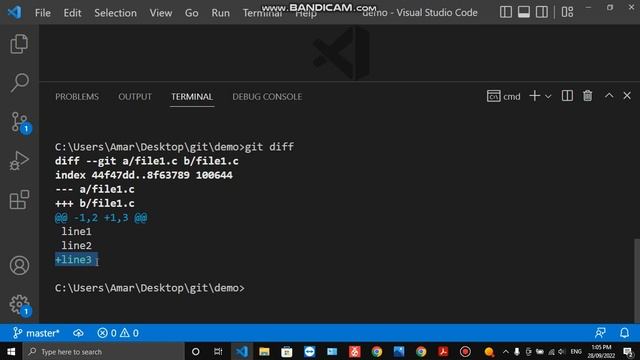Maximize panel size with chevron up

click(x=609, y=96)
